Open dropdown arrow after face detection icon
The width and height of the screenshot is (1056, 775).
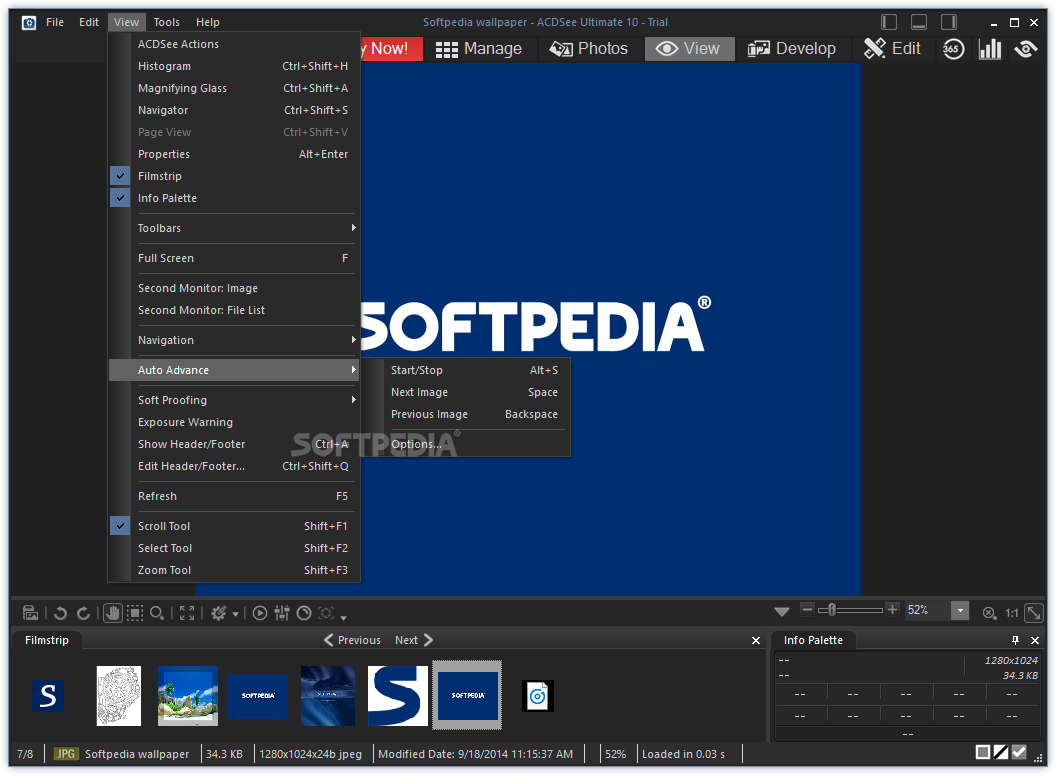[343, 617]
